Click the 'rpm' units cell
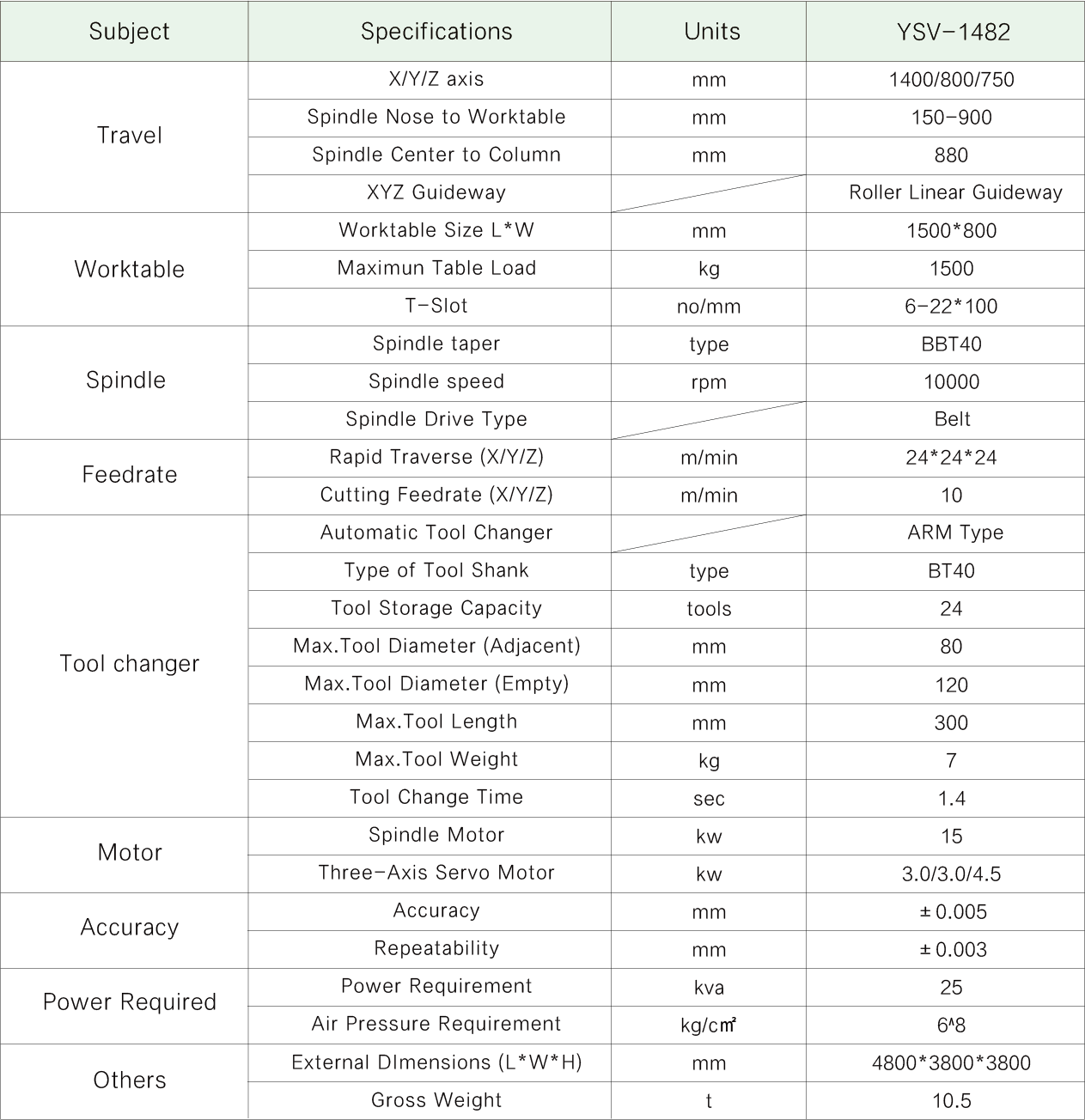Image resolution: width=1085 pixels, height=1120 pixels. point(709,382)
